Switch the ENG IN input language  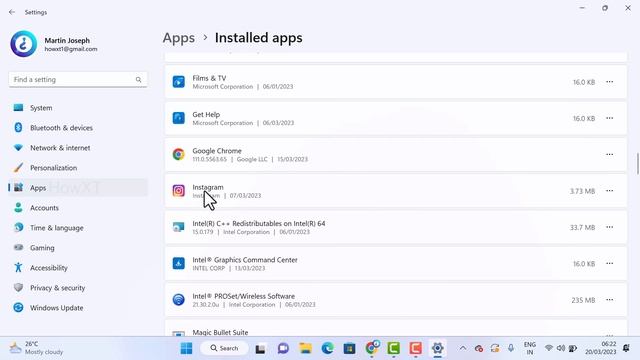pyautogui.click(x=530, y=348)
